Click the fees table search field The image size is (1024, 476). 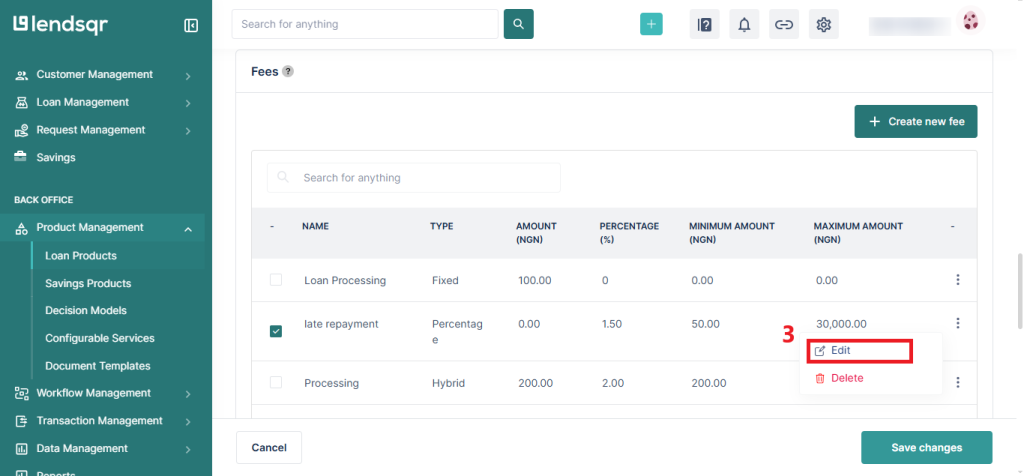coord(414,178)
